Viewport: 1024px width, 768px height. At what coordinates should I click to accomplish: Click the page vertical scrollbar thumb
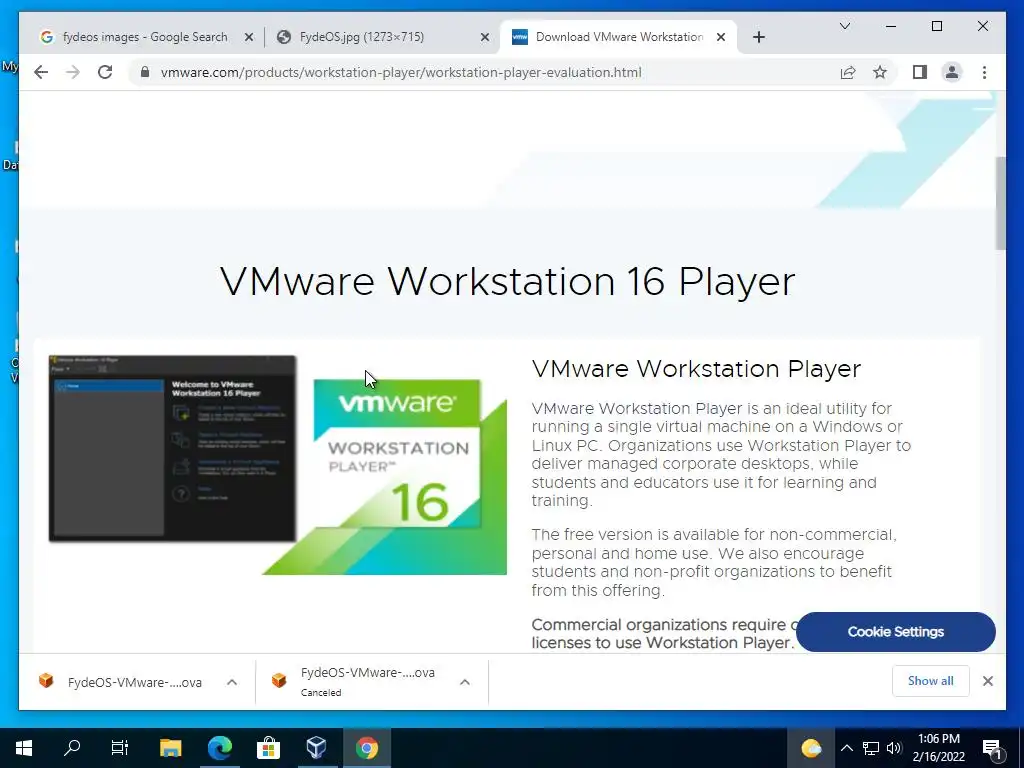[1000, 203]
